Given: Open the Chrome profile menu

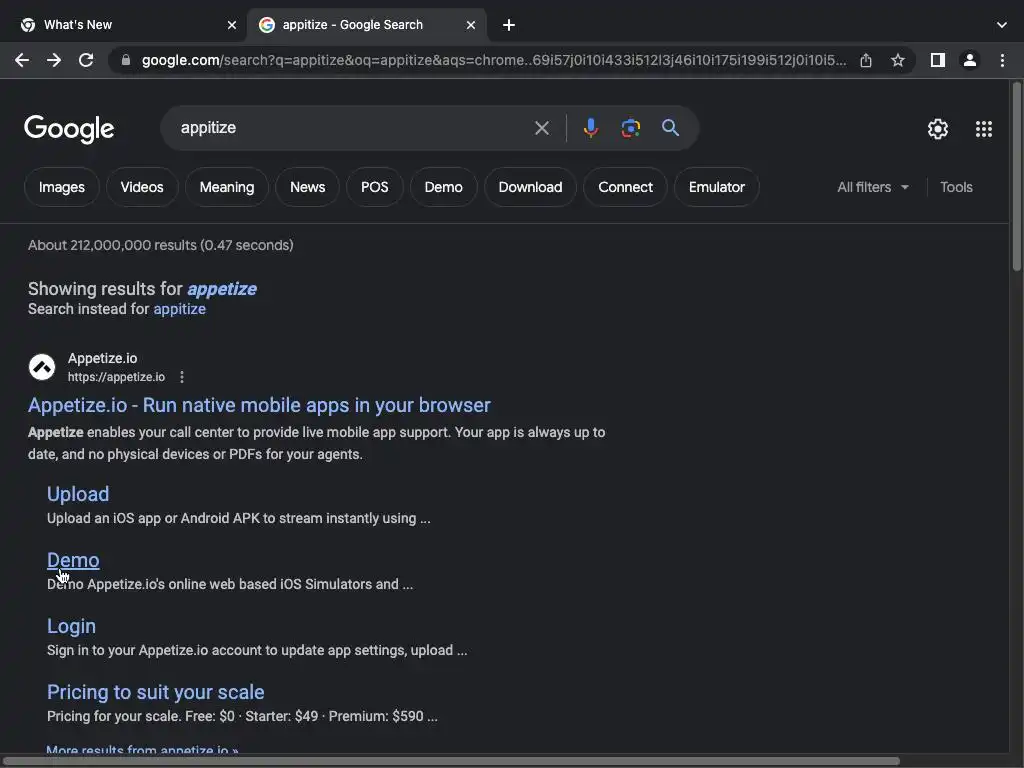Looking at the screenshot, I should pyautogui.click(x=970, y=60).
